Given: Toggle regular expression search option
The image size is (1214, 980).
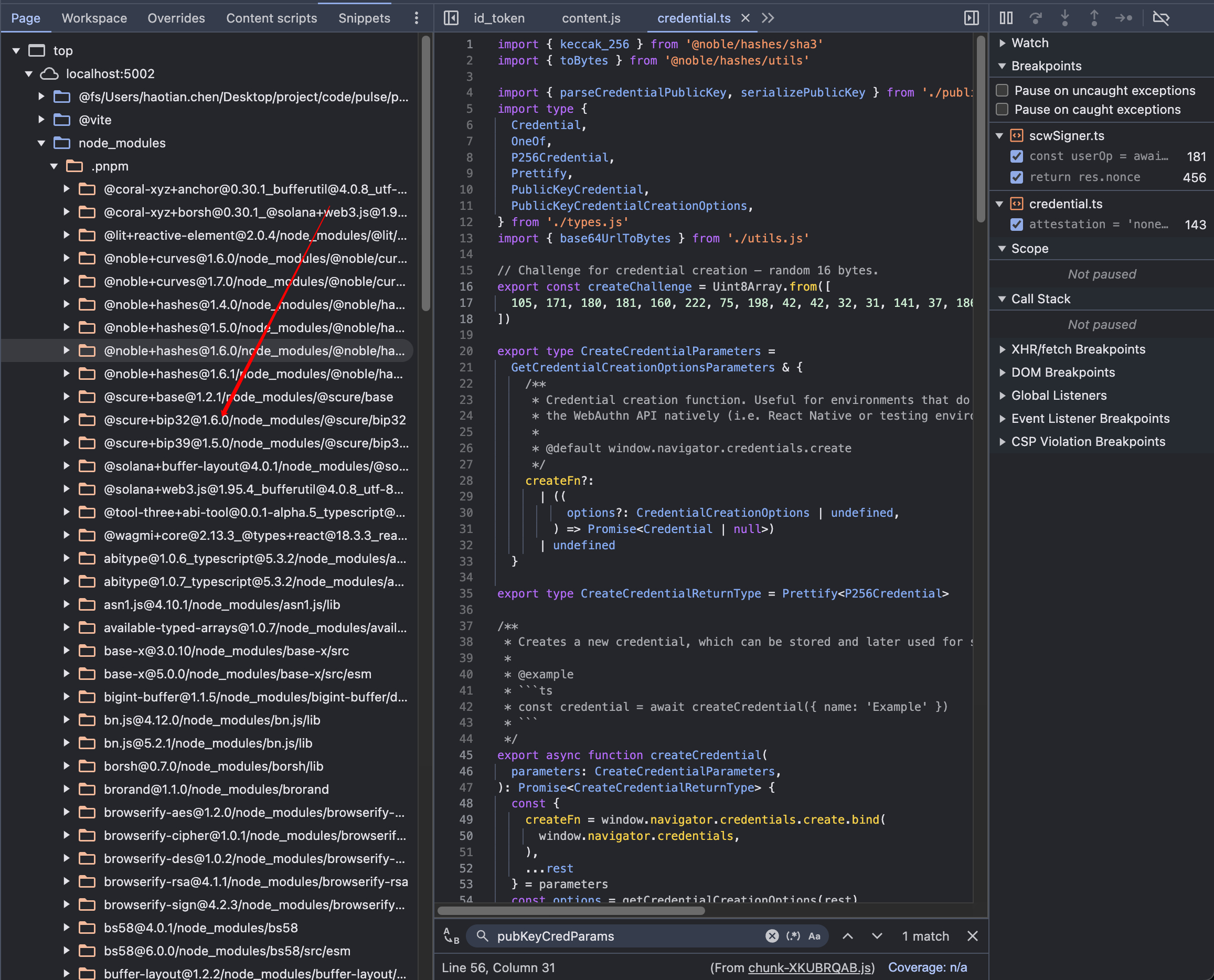Looking at the screenshot, I should click(793, 936).
